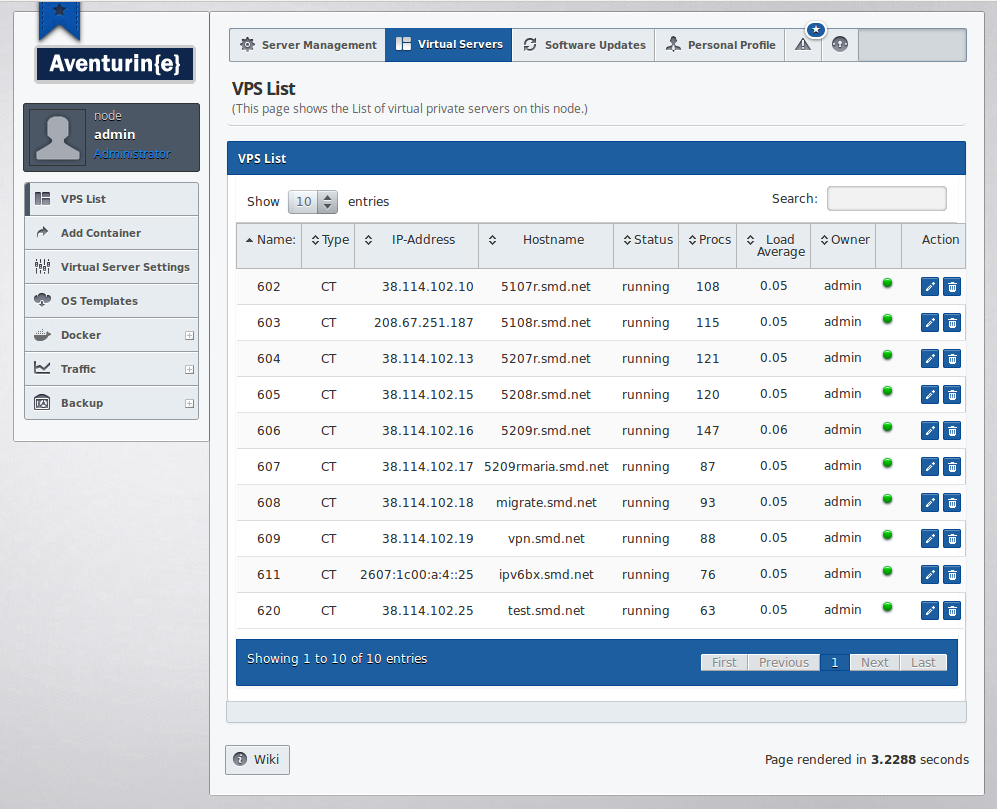Delete VPS 606 using the trash icon
997x809 pixels.
coord(952,431)
